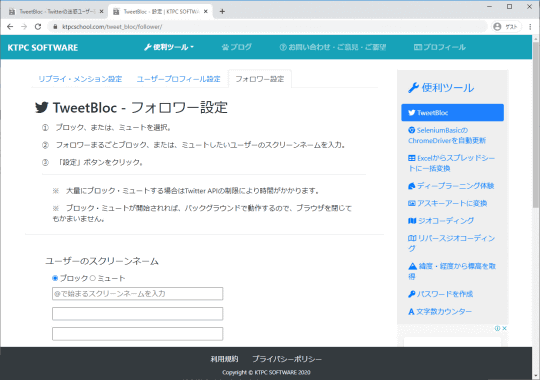The image size is (540, 380).
Task: Select the ミュート radio button
Action: pos(92,278)
